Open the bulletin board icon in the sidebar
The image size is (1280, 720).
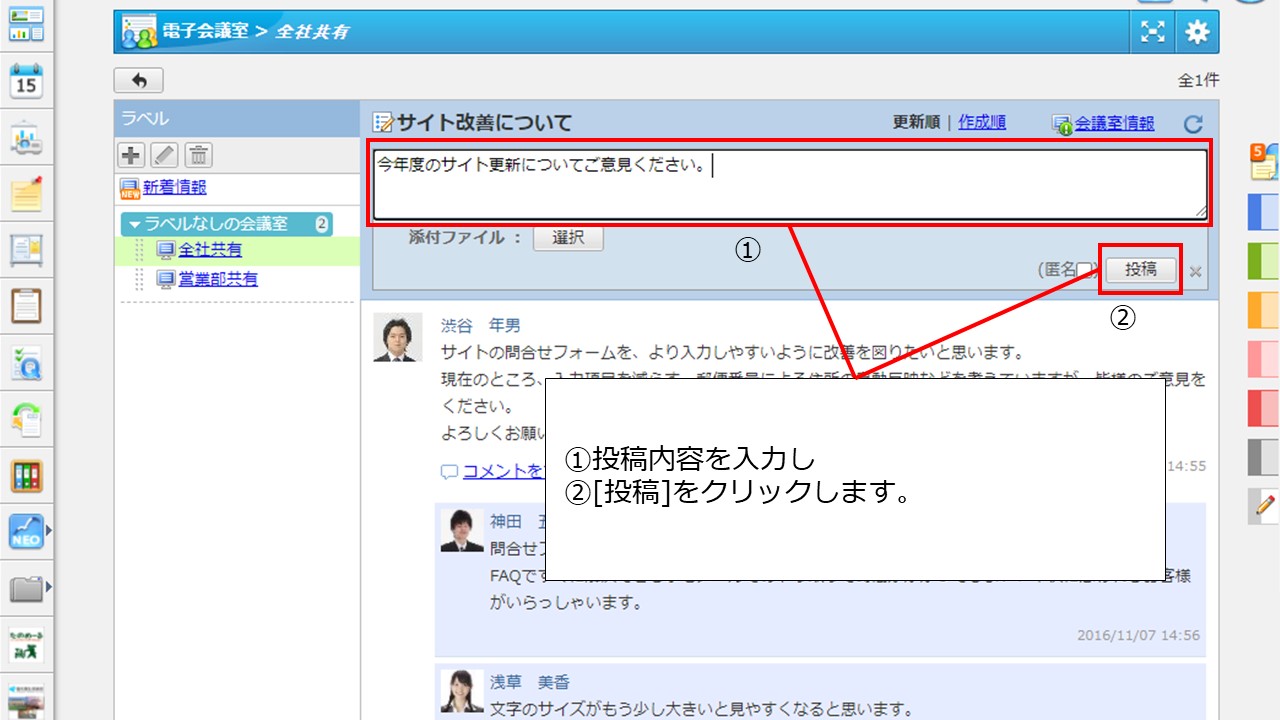pos(27,250)
